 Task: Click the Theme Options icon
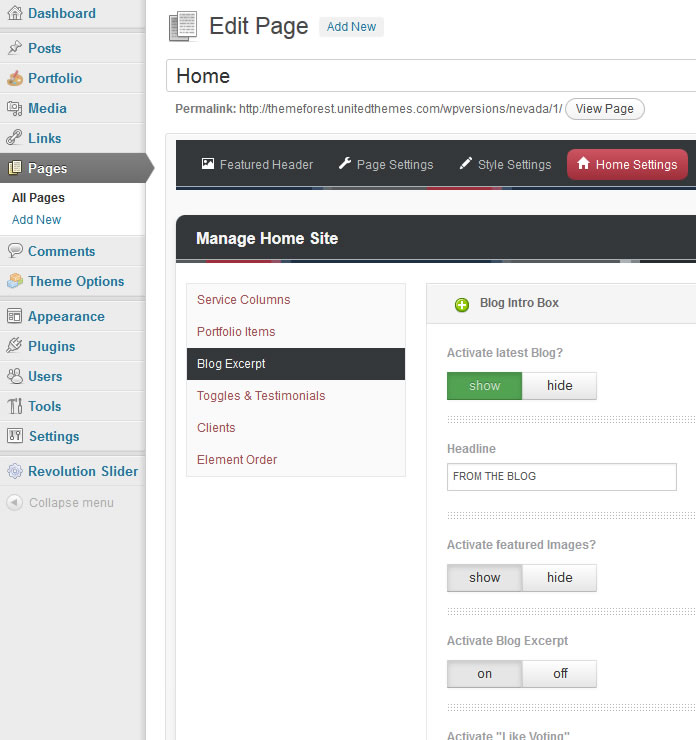tap(14, 281)
